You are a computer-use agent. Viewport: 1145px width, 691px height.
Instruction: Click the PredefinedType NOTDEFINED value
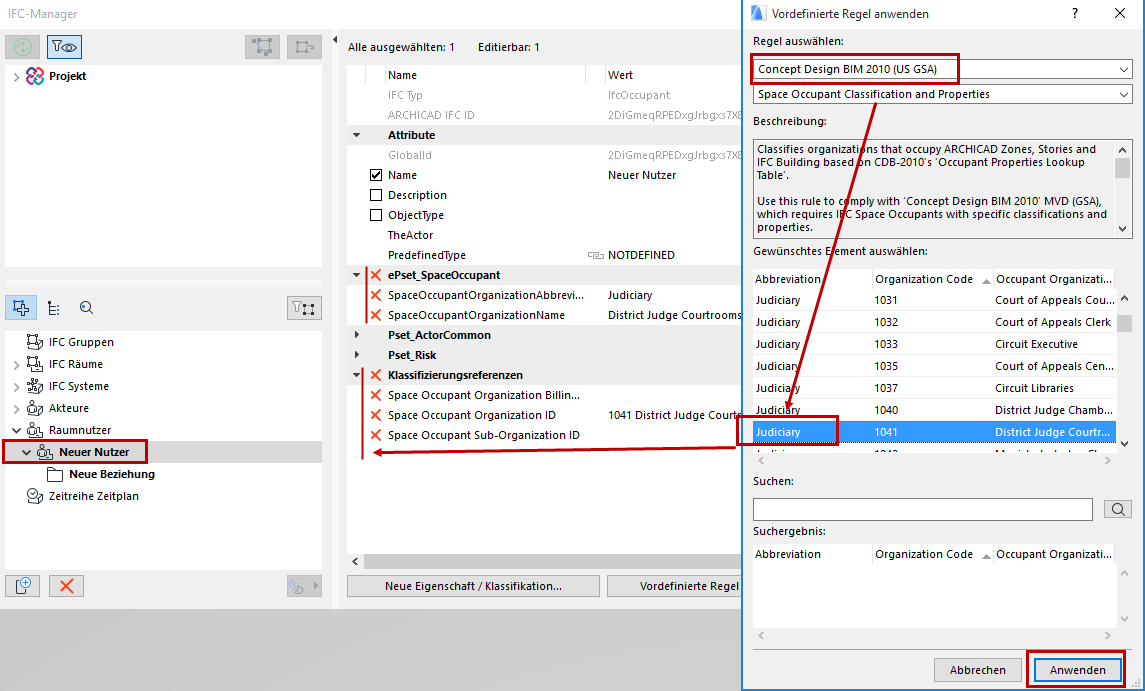(x=641, y=256)
